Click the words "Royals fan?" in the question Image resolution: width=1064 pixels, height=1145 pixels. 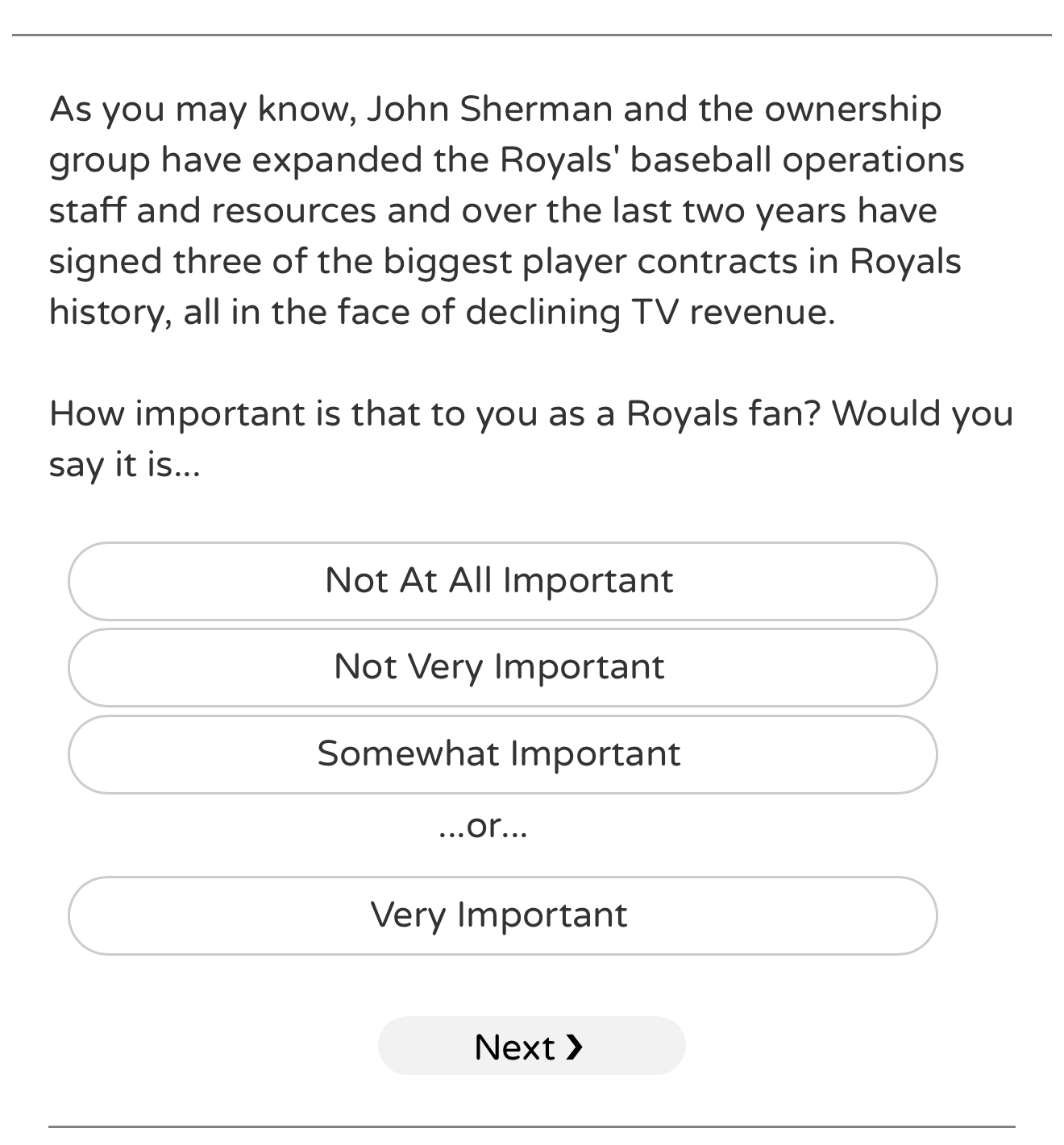pos(723,414)
